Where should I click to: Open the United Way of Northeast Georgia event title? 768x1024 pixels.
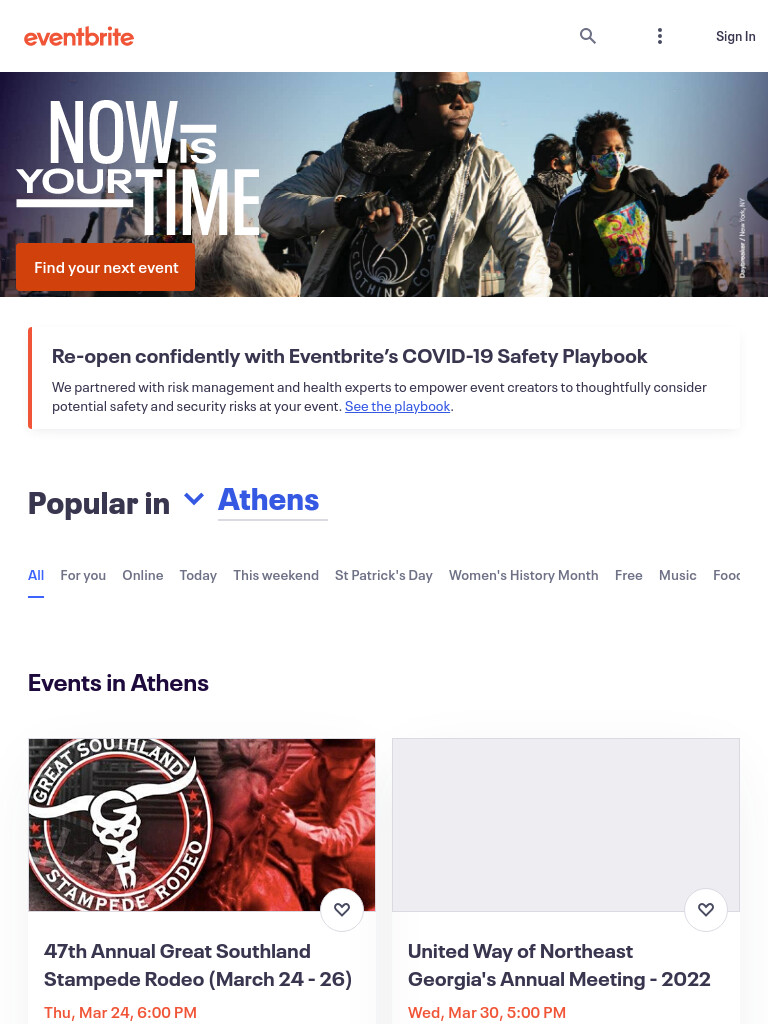click(559, 965)
